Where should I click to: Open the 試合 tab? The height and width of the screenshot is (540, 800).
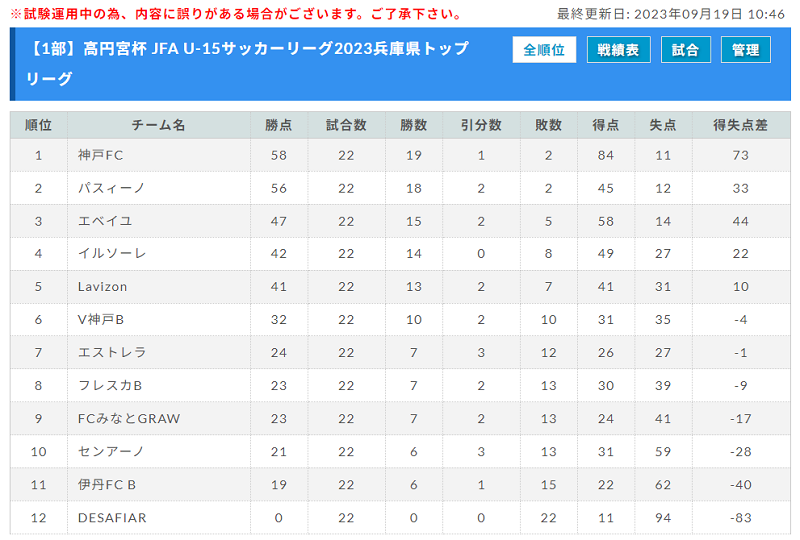click(685, 50)
